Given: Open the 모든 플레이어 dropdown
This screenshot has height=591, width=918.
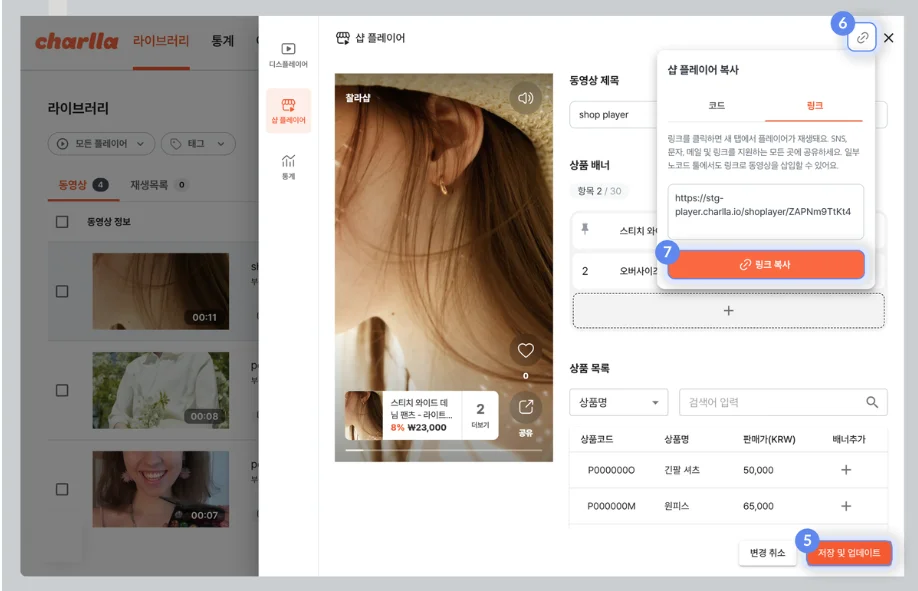Looking at the screenshot, I should tap(101, 144).
